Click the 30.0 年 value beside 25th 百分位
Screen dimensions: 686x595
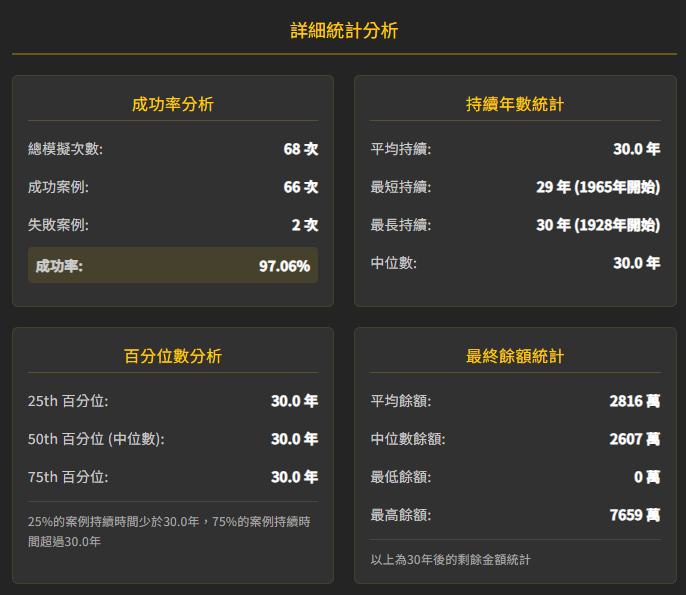coord(294,401)
